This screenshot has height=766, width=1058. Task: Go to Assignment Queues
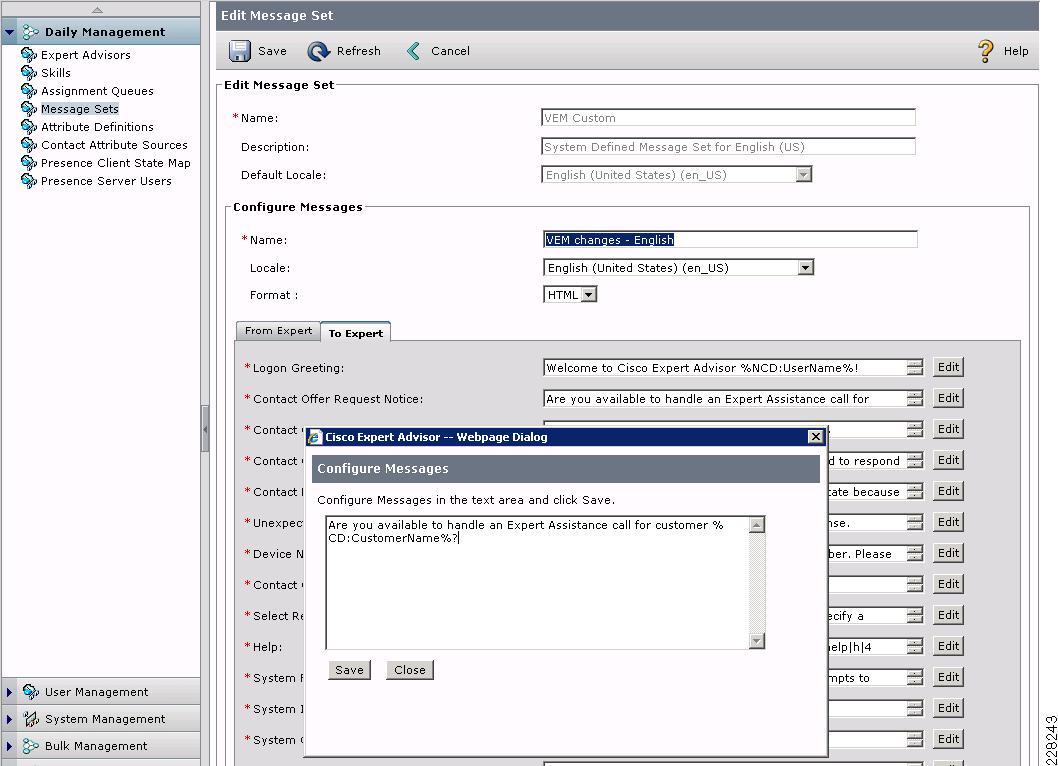click(97, 90)
